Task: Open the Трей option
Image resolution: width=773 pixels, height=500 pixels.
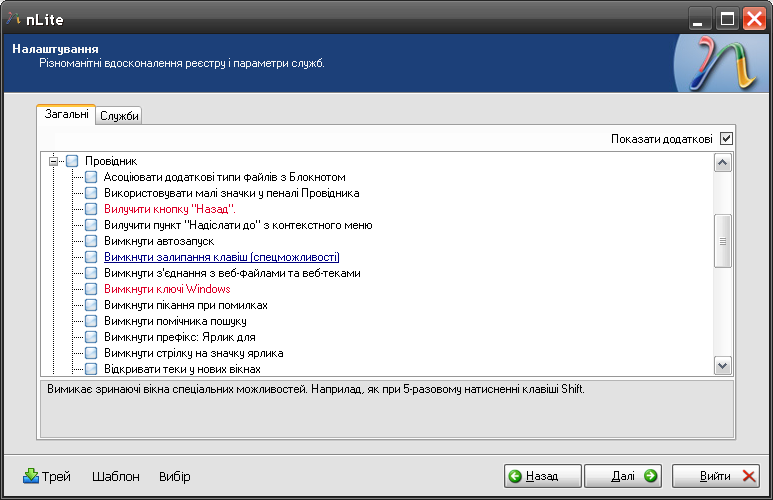Action: point(47,476)
